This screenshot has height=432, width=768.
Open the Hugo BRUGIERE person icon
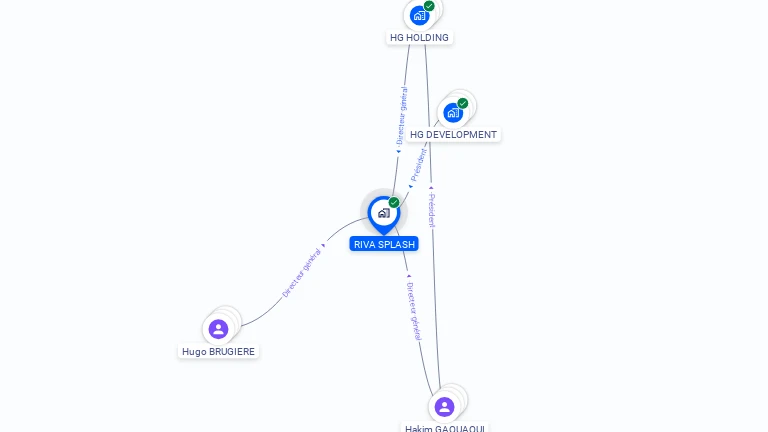coord(218,329)
